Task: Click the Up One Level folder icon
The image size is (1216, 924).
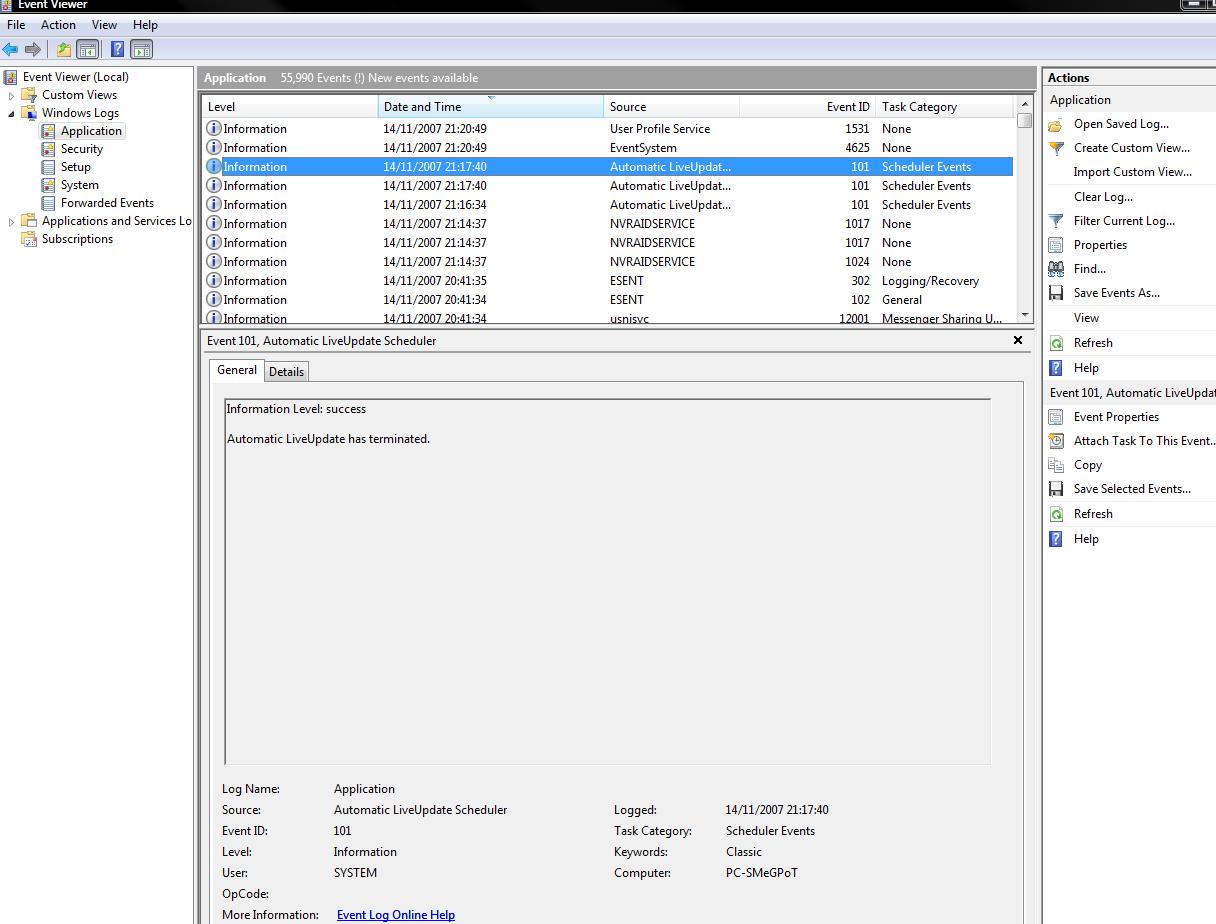Action: click(x=64, y=49)
